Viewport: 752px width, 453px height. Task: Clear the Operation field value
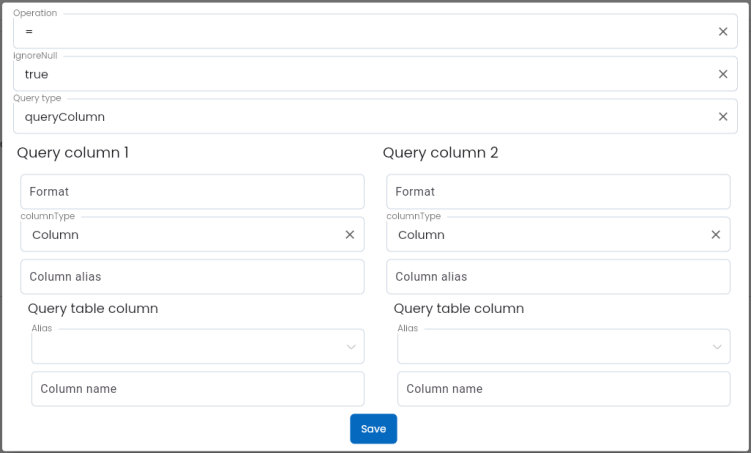[x=723, y=32]
